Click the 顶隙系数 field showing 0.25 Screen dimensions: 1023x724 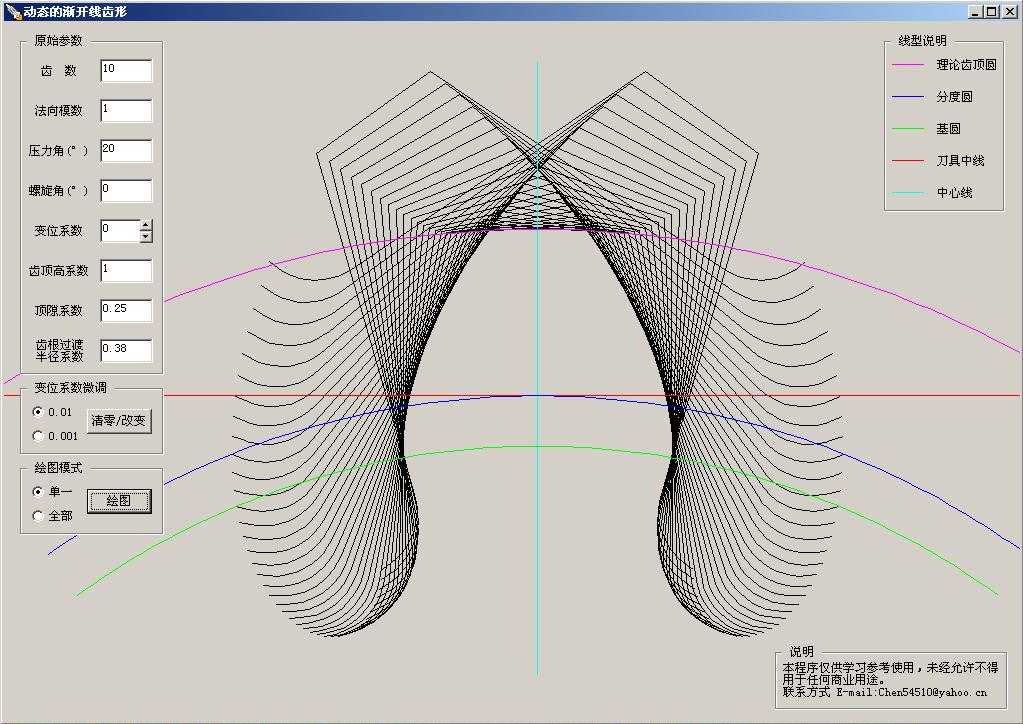[x=127, y=310]
